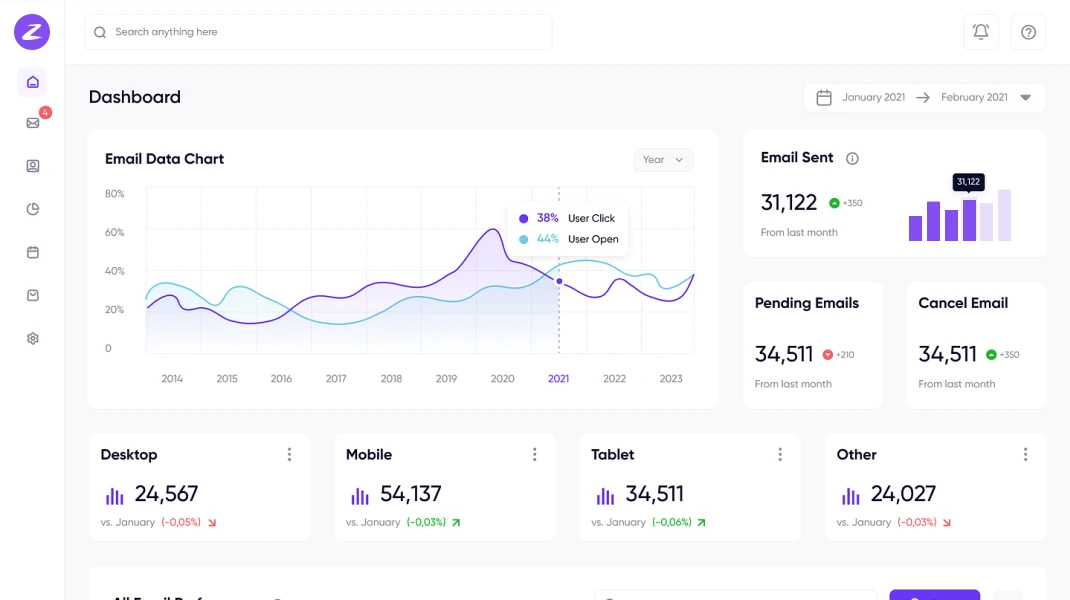Open the pie chart analytics icon
1070x600 pixels.
tap(32, 209)
